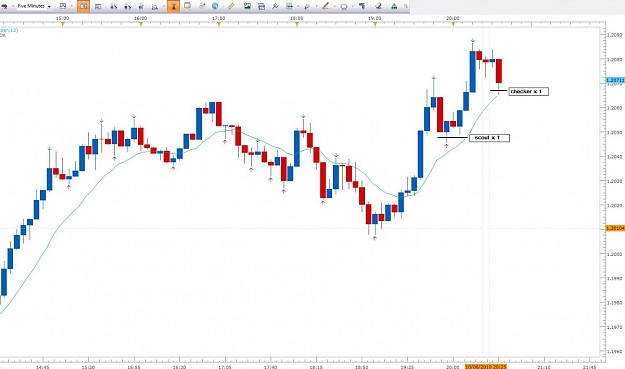Click the 19:25 bottom time axis label

(407, 367)
